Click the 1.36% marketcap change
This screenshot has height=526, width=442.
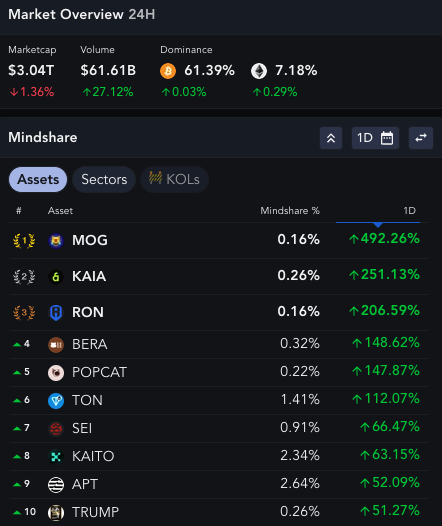pyautogui.click(x=32, y=92)
